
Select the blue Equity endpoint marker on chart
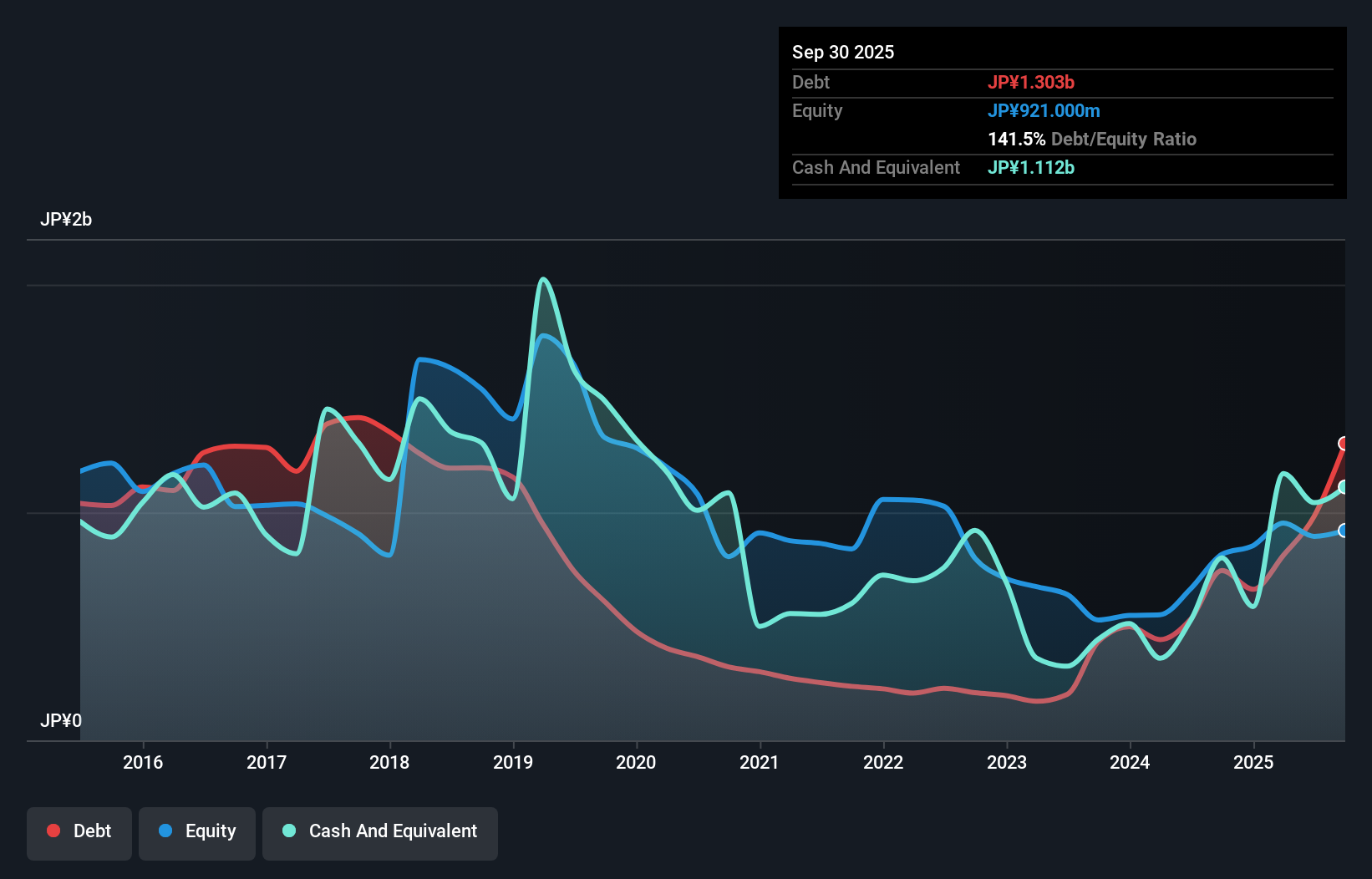1344,529
